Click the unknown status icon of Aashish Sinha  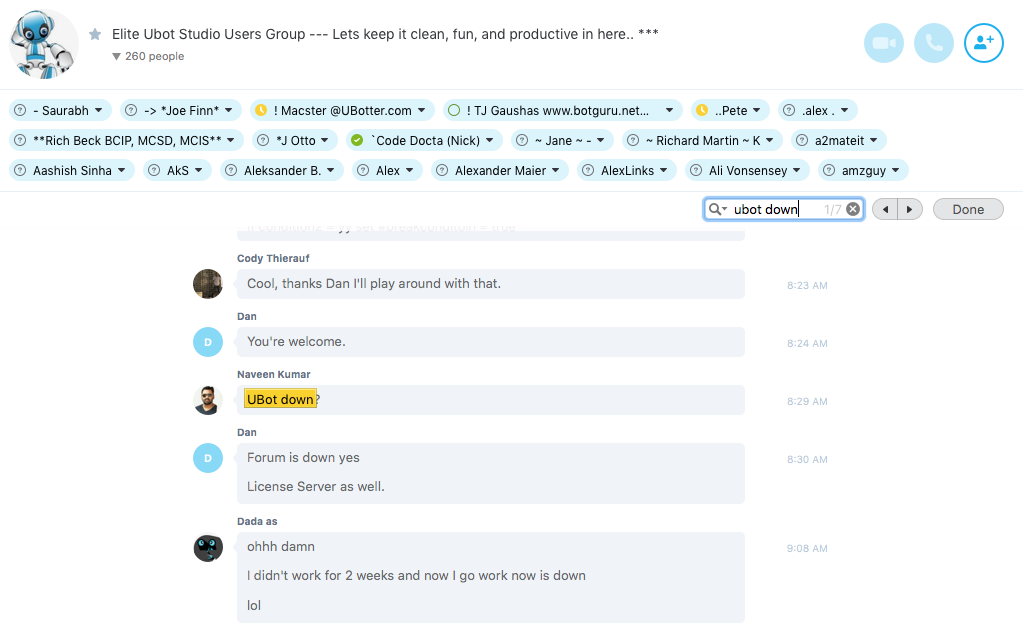(x=20, y=170)
